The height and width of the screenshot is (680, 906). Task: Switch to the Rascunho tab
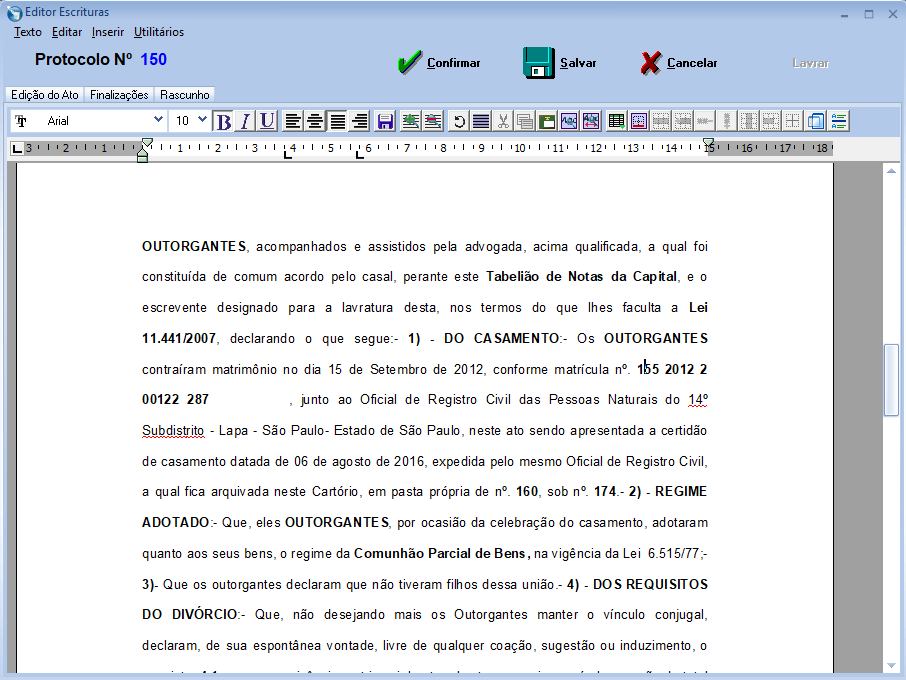tap(185, 95)
